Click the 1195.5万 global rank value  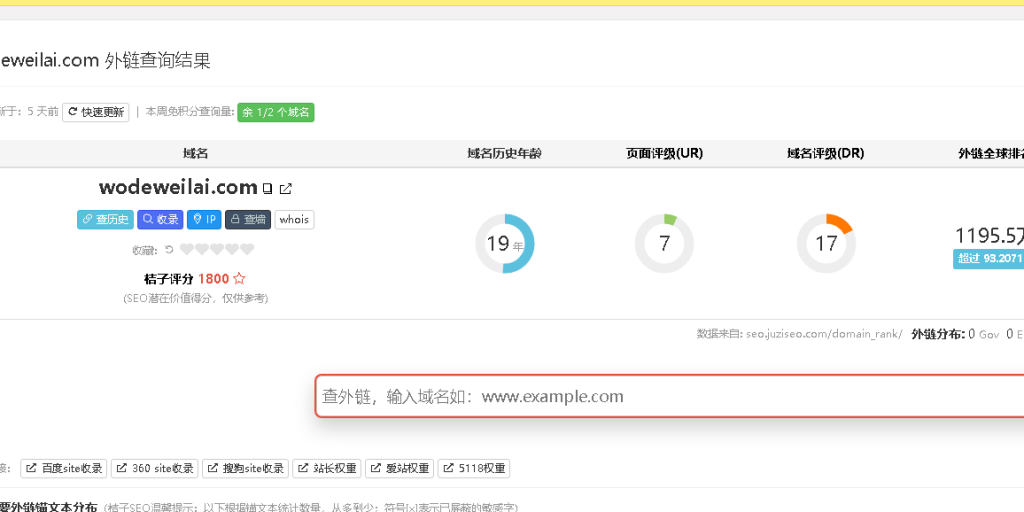[x=989, y=236]
